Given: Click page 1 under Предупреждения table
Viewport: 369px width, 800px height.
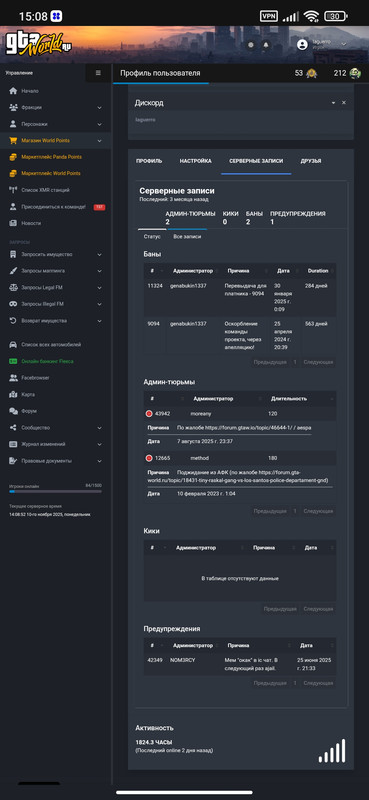Looking at the screenshot, I should [294, 683].
